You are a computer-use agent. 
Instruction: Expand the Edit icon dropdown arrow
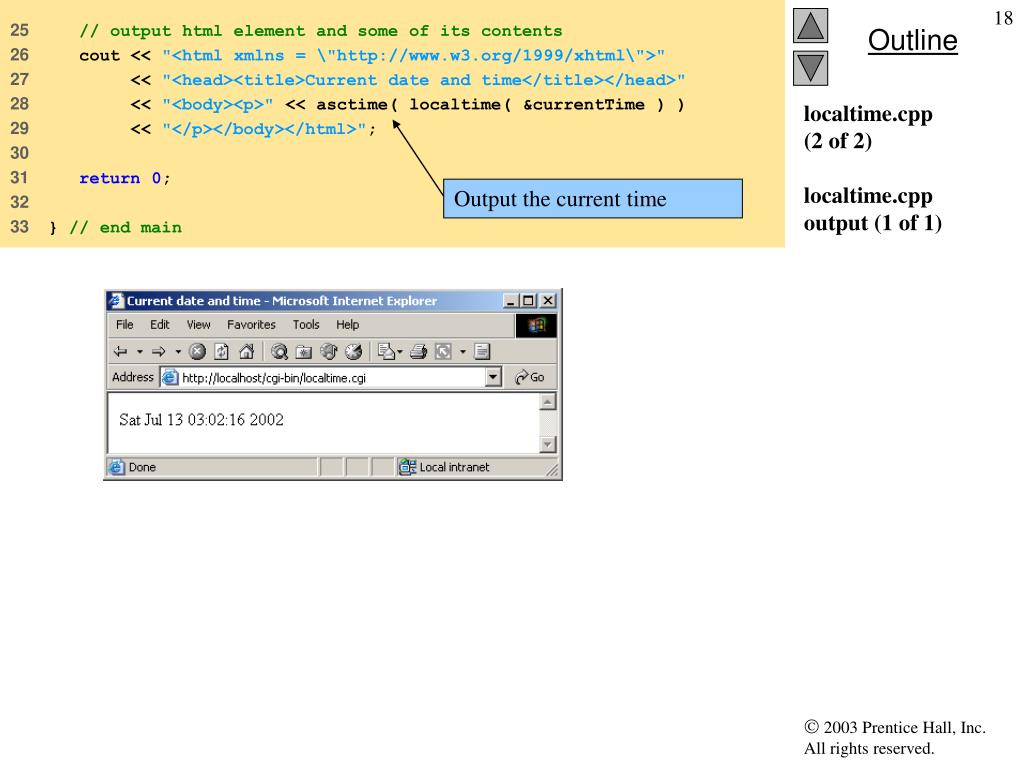point(462,352)
